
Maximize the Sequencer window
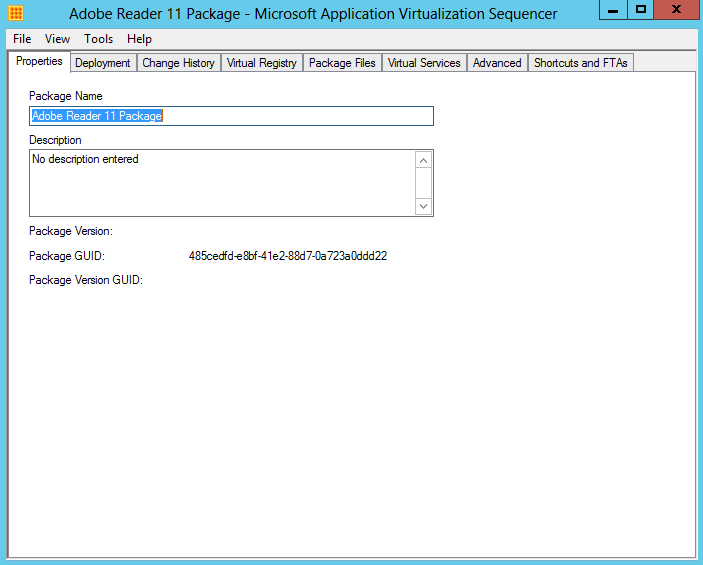[x=641, y=9]
